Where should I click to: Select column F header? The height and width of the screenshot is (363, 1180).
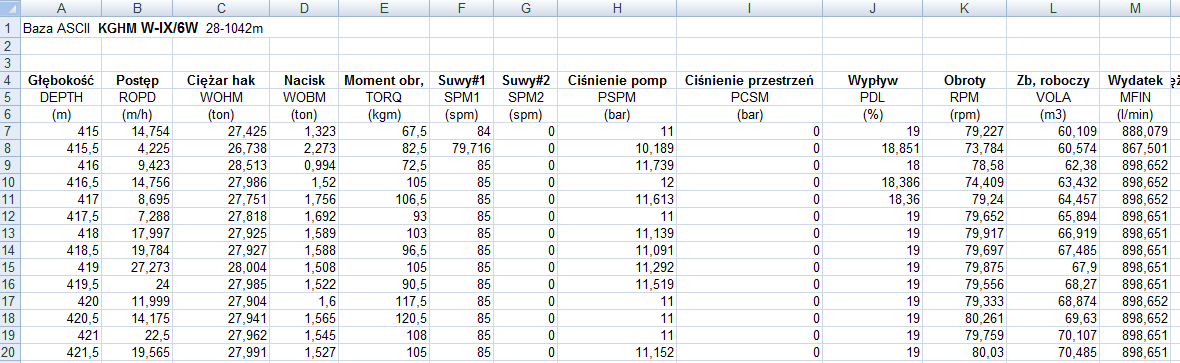461,8
